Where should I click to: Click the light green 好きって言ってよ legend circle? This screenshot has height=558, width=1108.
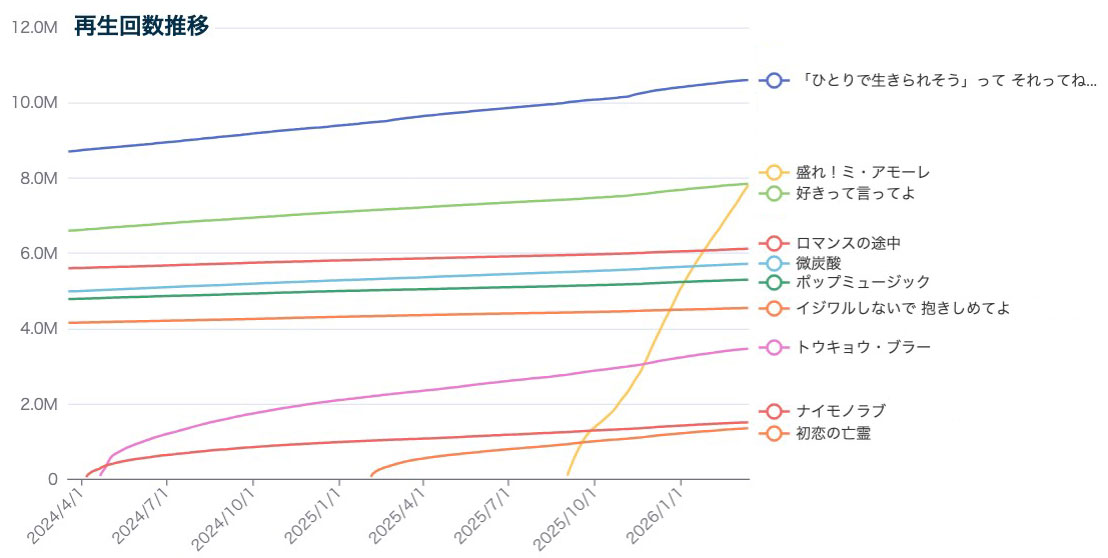coord(773,193)
